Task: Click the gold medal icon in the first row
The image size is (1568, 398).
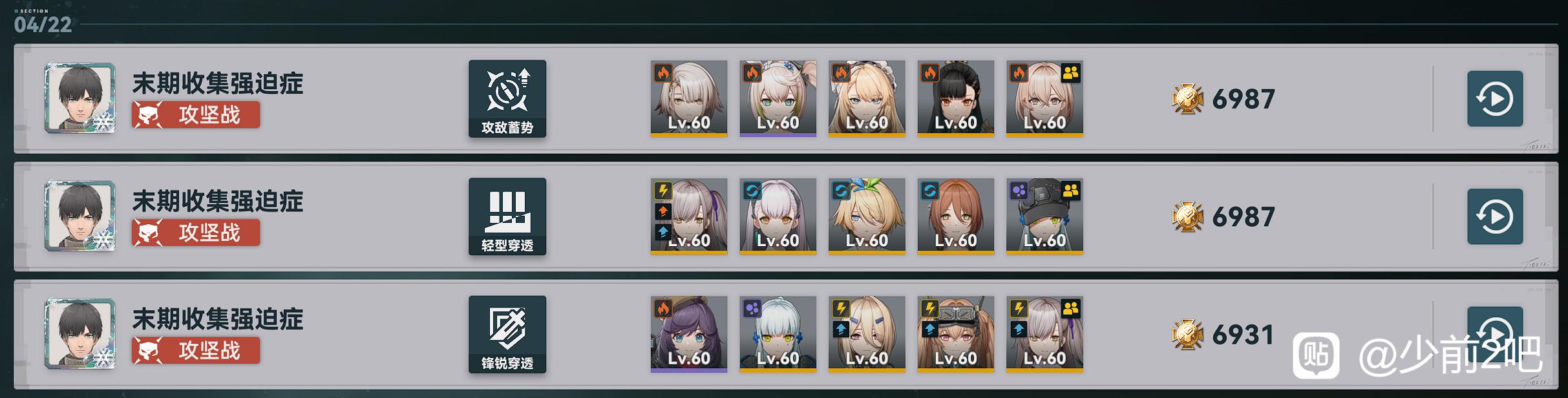Action: coord(1188,99)
